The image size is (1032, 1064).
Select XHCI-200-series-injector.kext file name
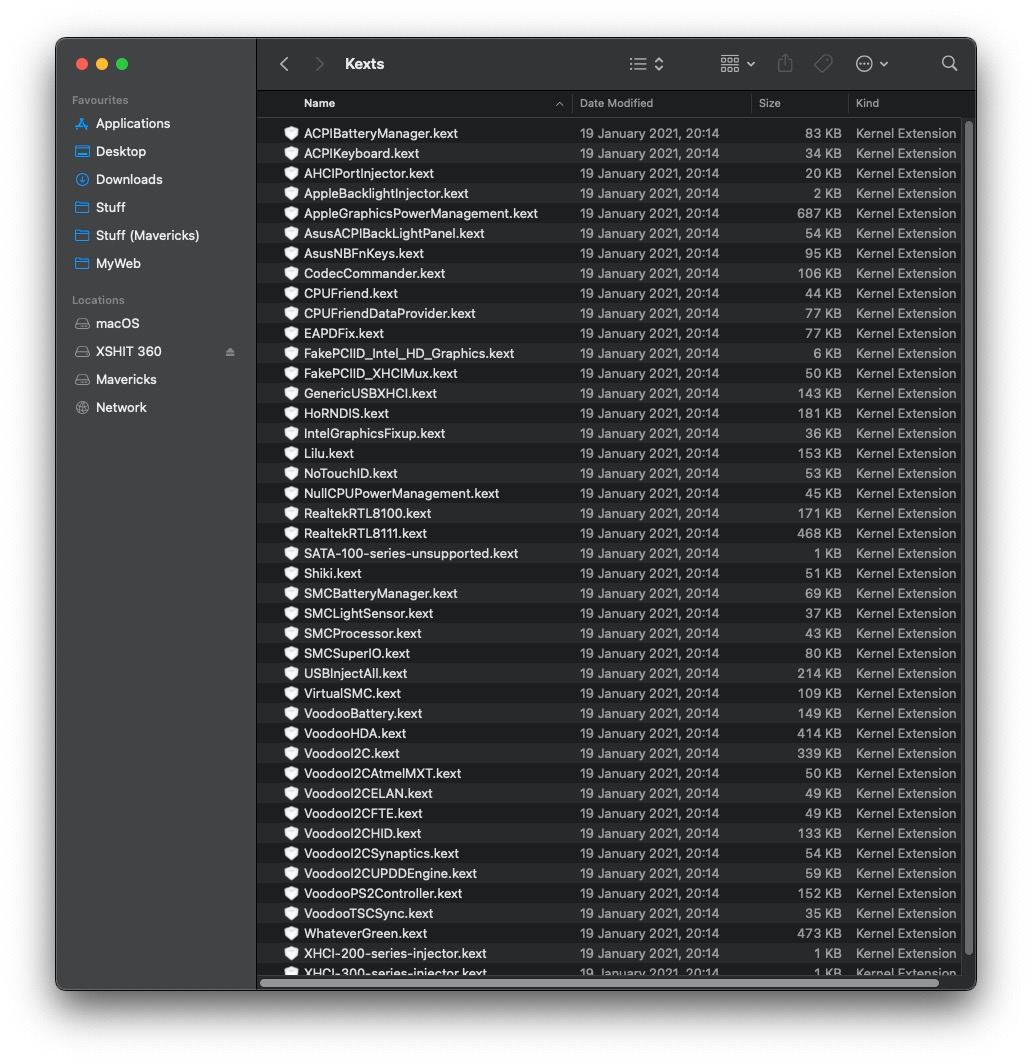[x=395, y=953]
